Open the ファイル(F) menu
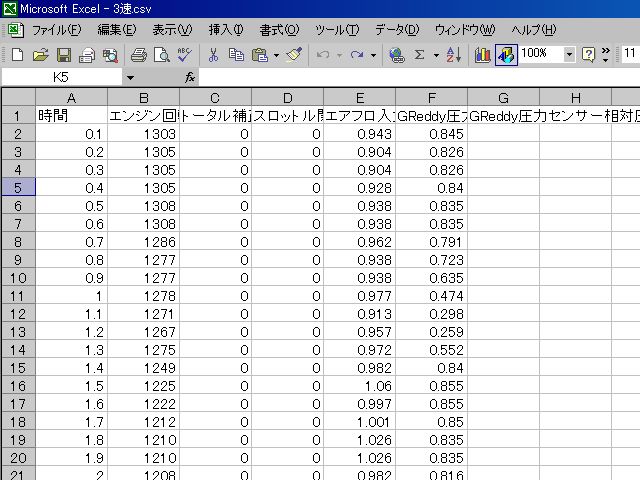Viewport: 640px width, 480px height. tap(56, 30)
